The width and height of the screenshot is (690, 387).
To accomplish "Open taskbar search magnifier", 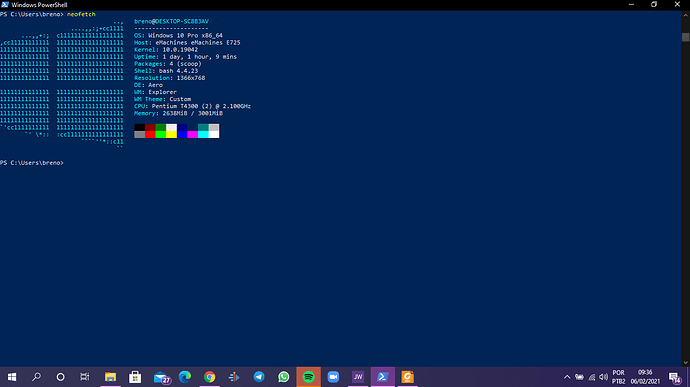I will 37,377.
